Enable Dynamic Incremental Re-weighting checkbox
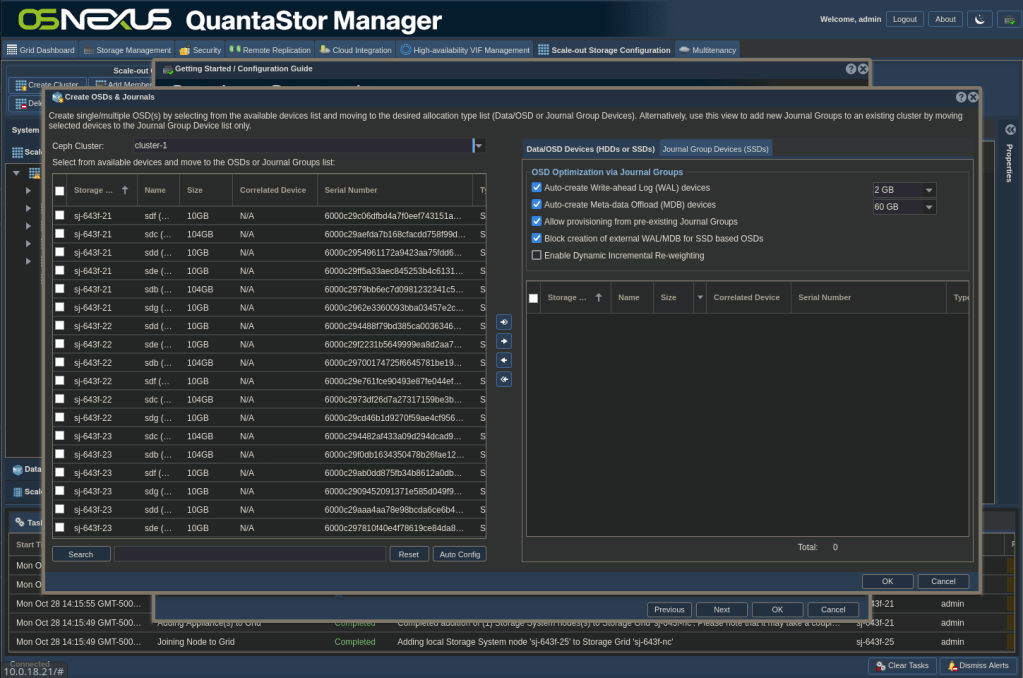The height and width of the screenshot is (678, 1023). pyautogui.click(x=537, y=255)
